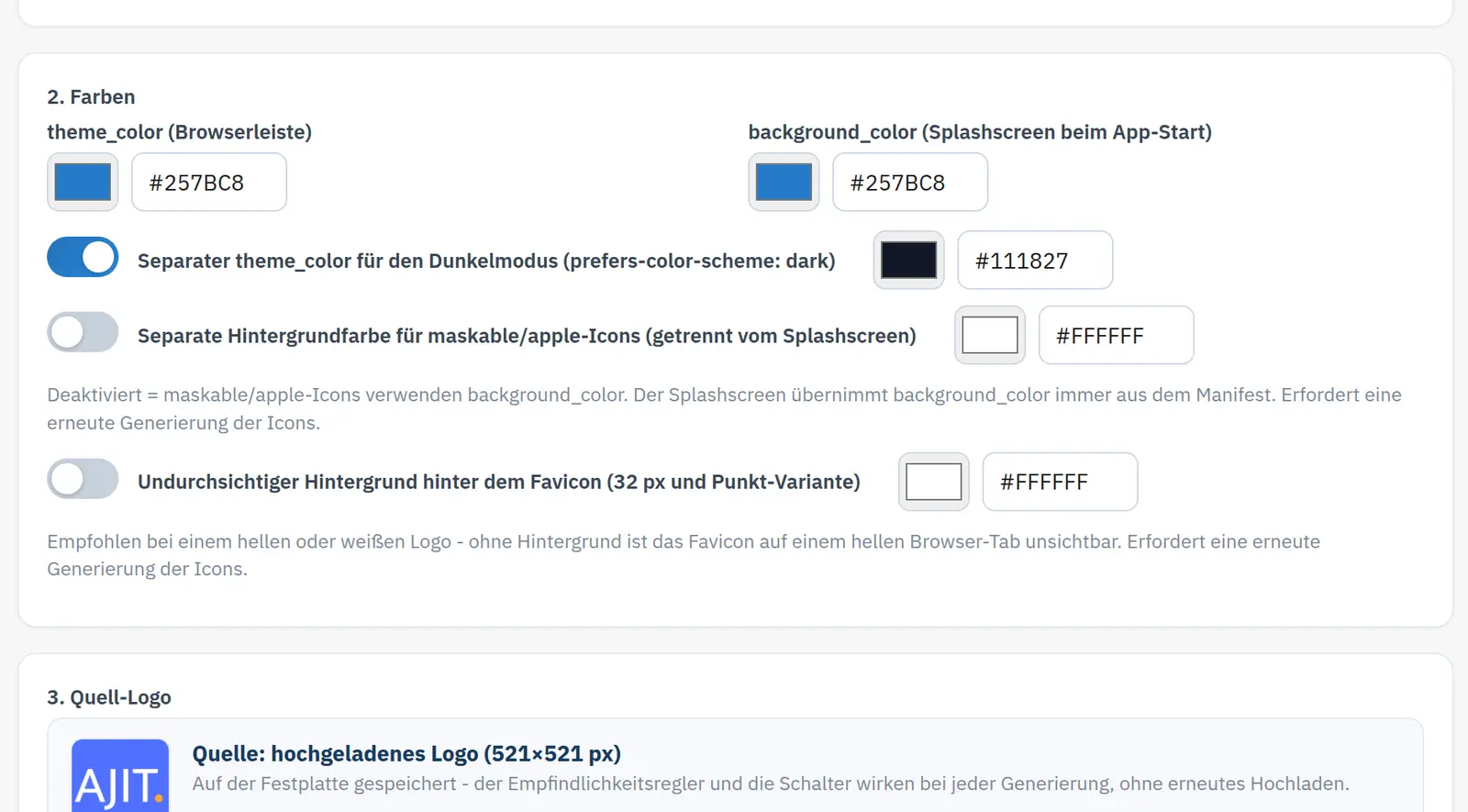Open the favicon background color swatch
The width and height of the screenshot is (1468, 812).
[934, 482]
